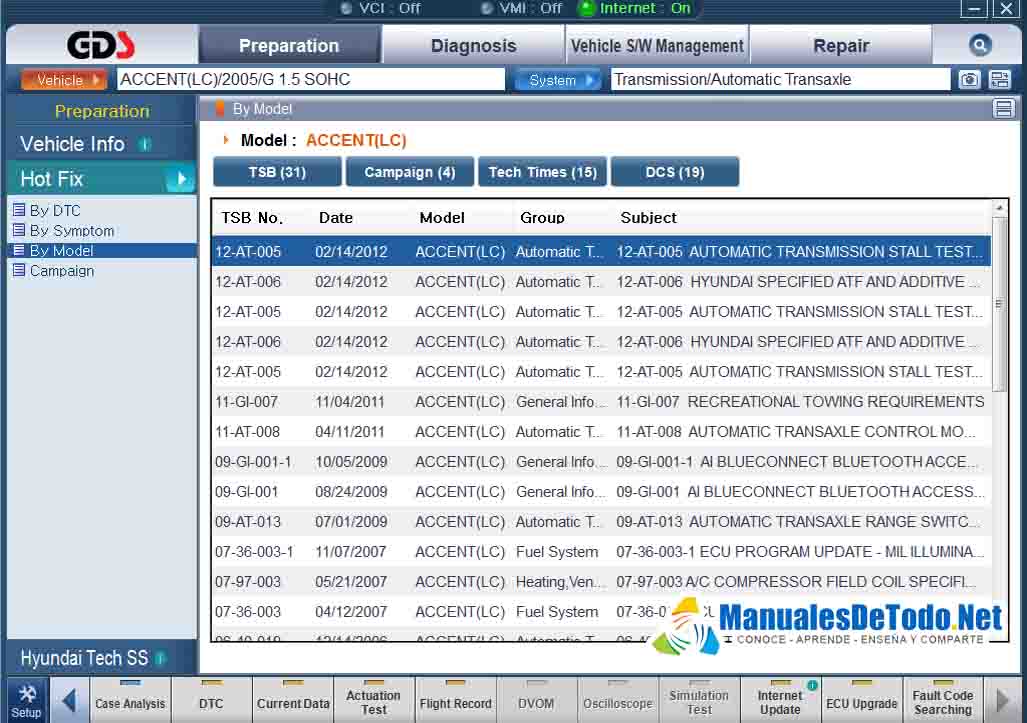The height and width of the screenshot is (723, 1027).
Task: Switch to the Repair tab
Action: (x=841, y=45)
